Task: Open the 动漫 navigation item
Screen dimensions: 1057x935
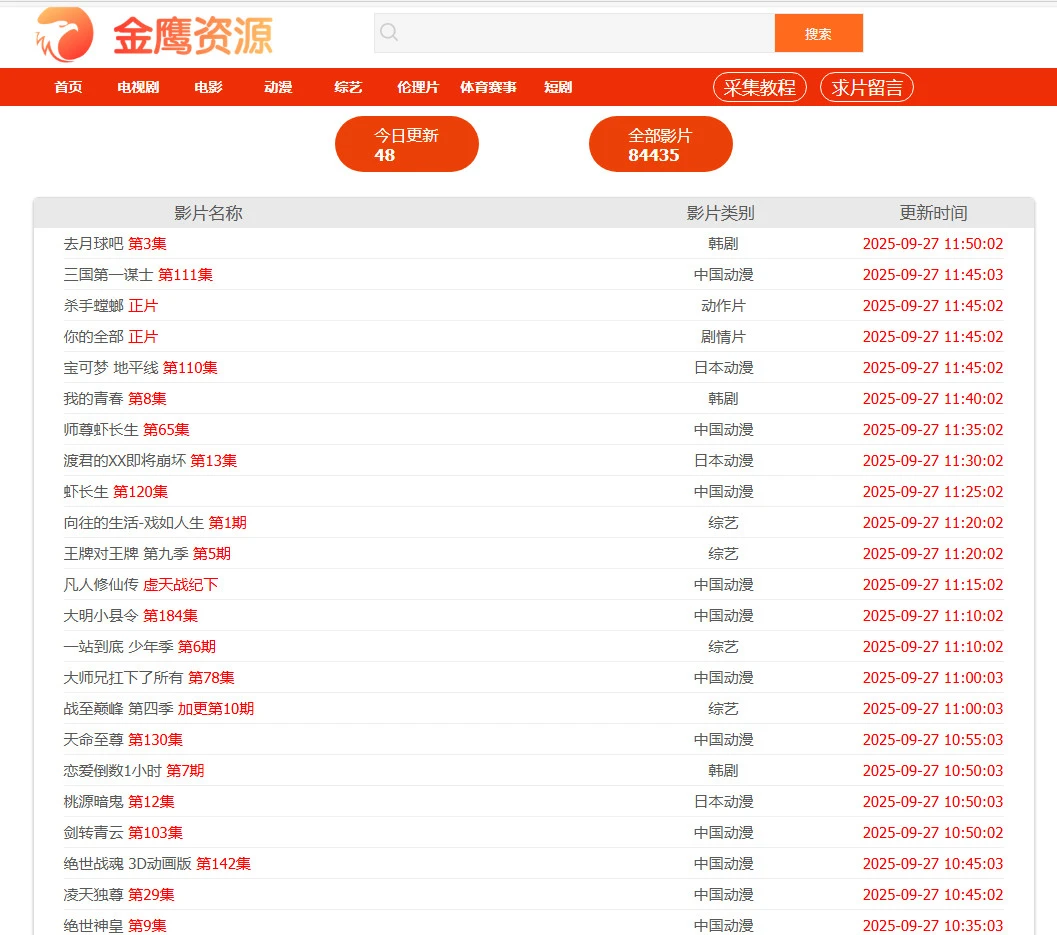Action: pos(278,87)
